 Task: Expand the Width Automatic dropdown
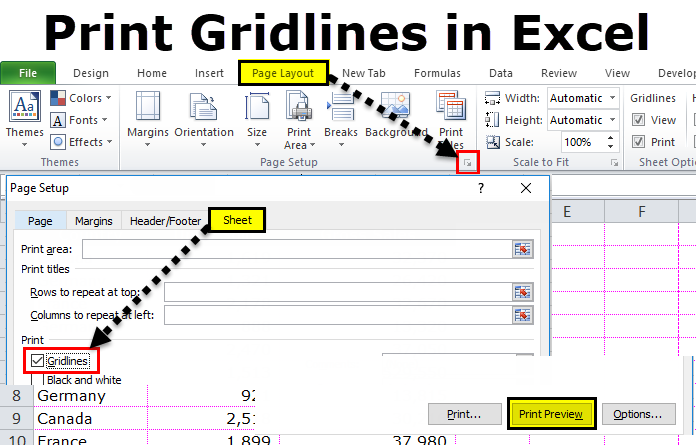tap(613, 98)
